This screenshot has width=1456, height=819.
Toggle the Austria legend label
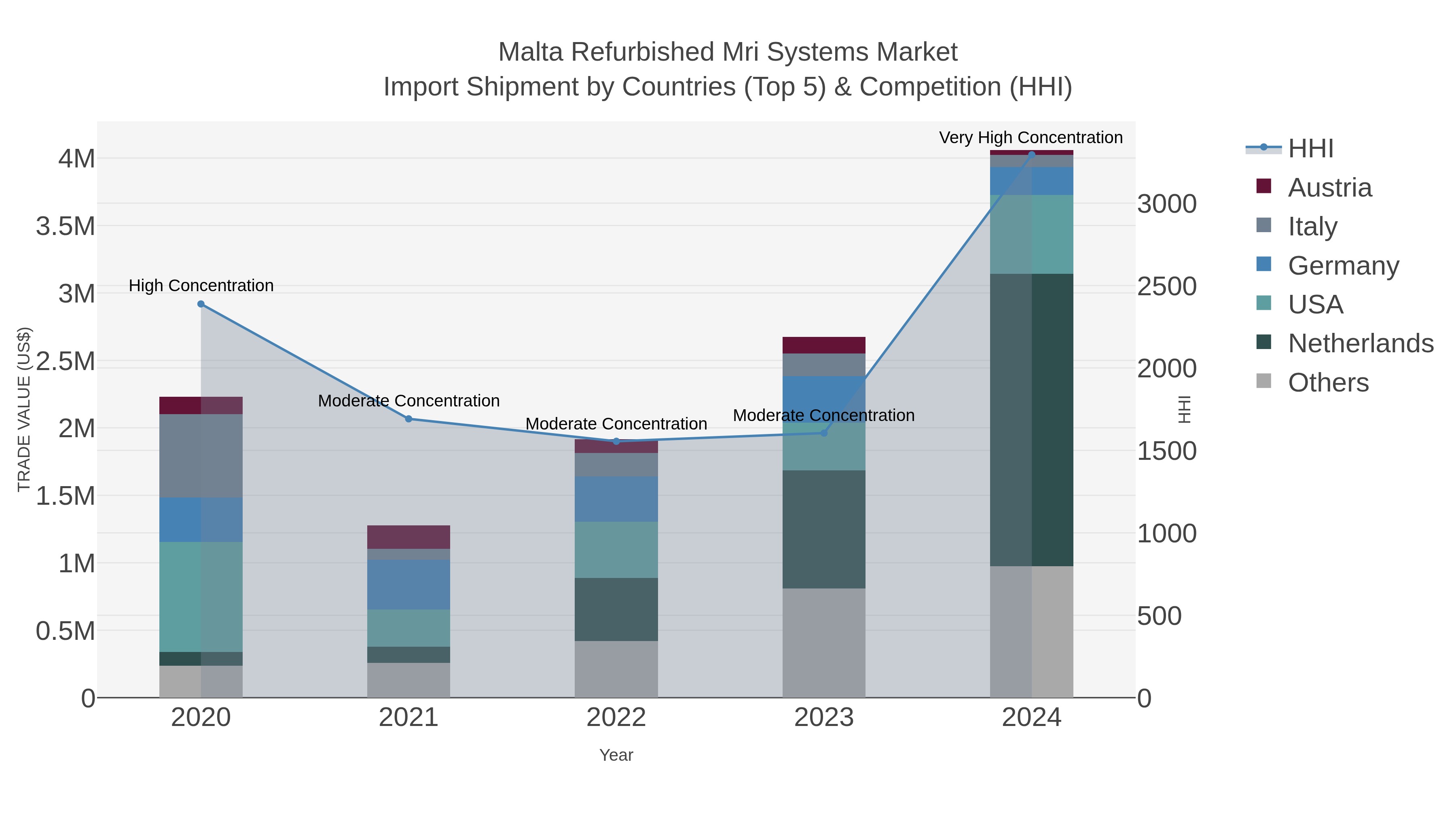(x=1330, y=188)
